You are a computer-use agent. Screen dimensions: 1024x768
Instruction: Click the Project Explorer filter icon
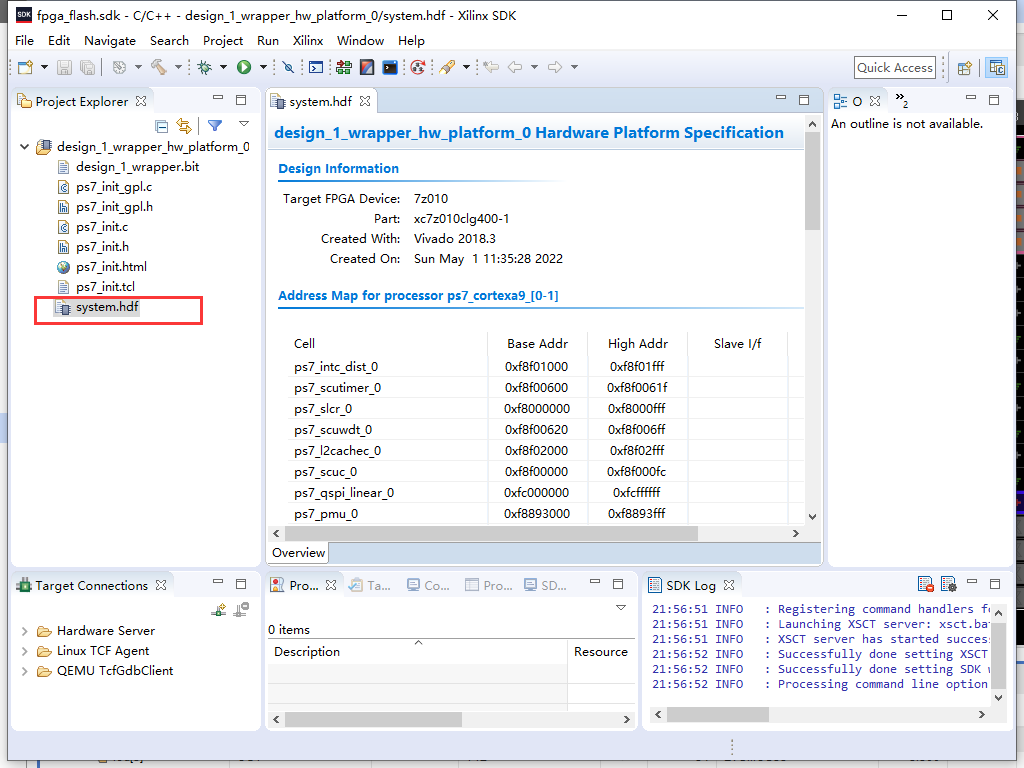click(x=215, y=125)
